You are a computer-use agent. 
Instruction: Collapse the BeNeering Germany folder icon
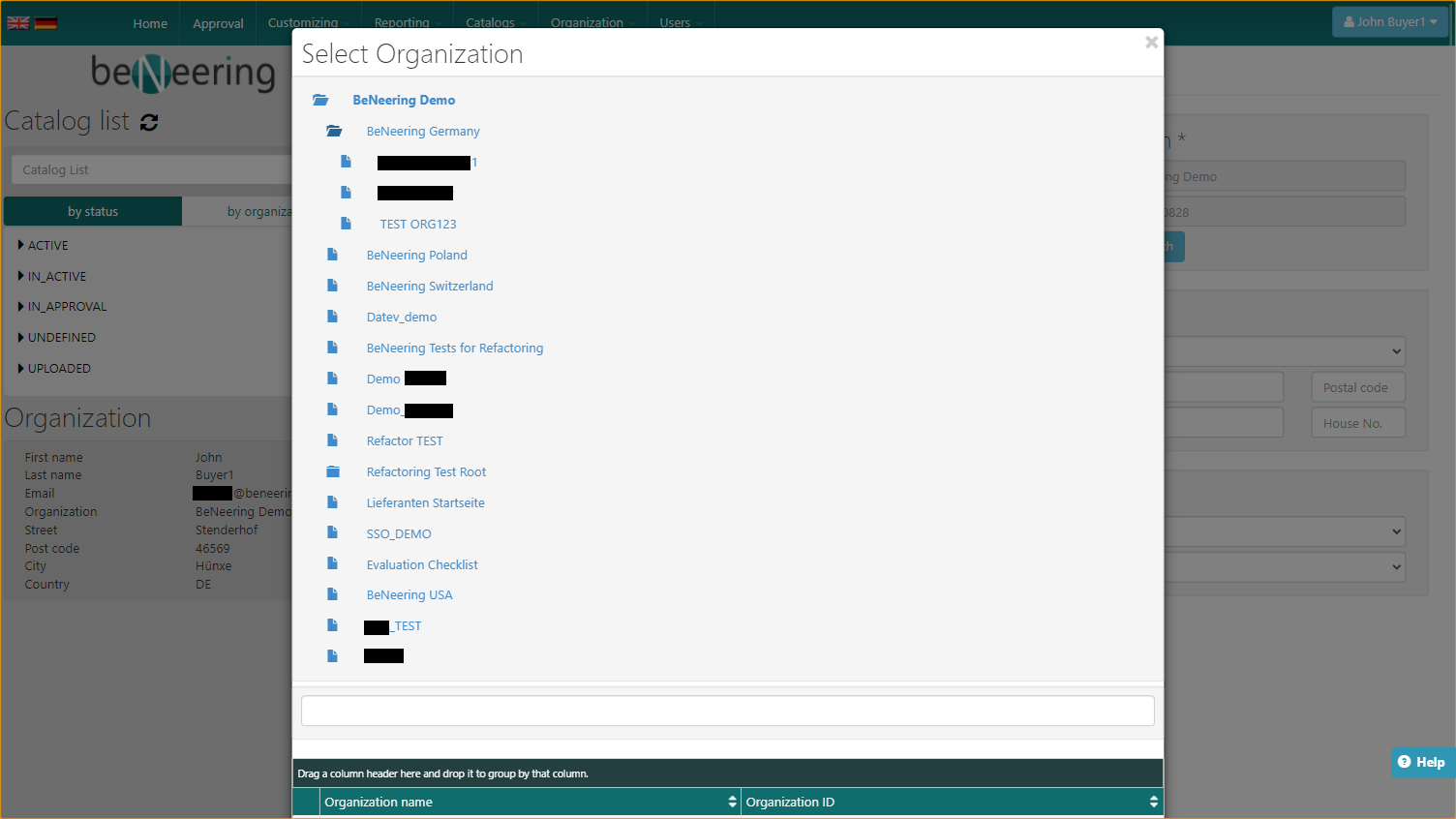[x=335, y=131]
